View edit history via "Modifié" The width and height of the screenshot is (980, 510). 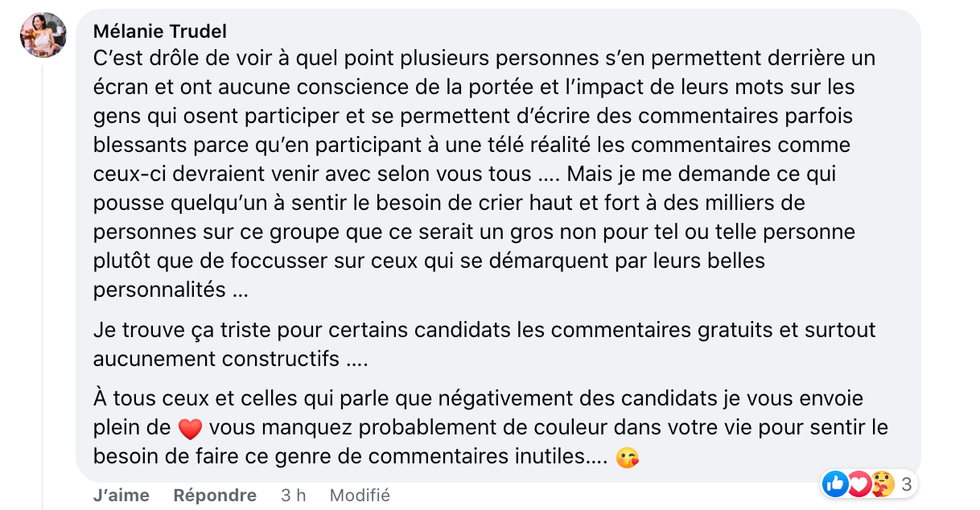[359, 495]
